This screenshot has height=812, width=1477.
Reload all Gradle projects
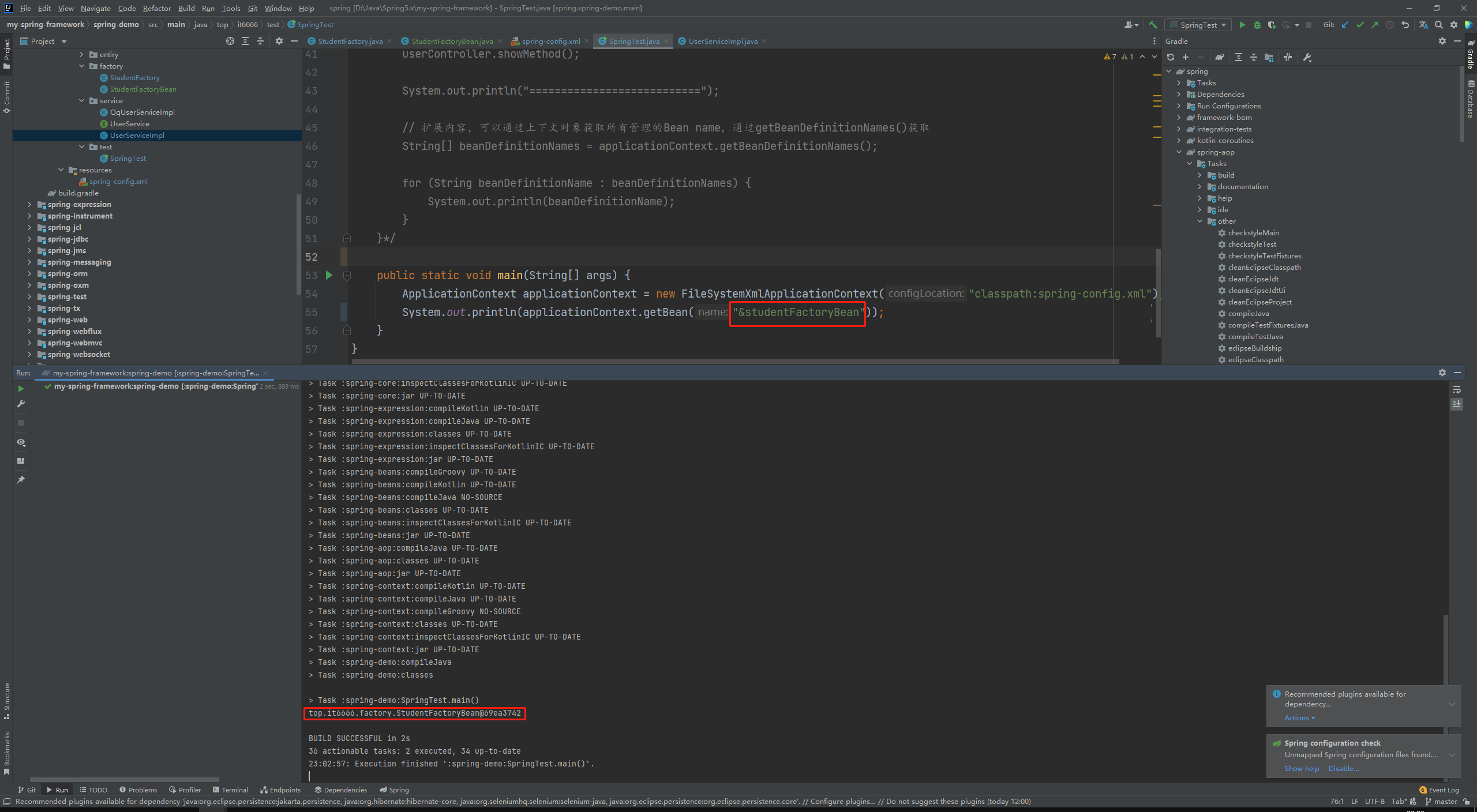pyautogui.click(x=1171, y=57)
